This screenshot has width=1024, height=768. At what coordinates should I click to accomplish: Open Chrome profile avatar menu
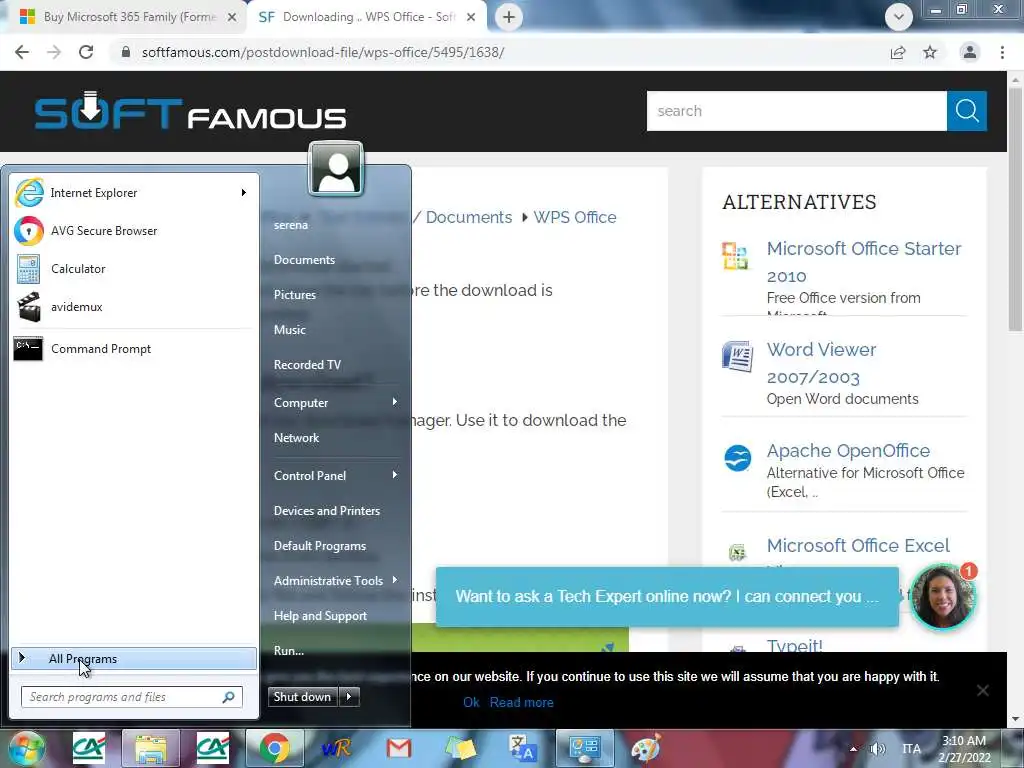click(x=970, y=52)
